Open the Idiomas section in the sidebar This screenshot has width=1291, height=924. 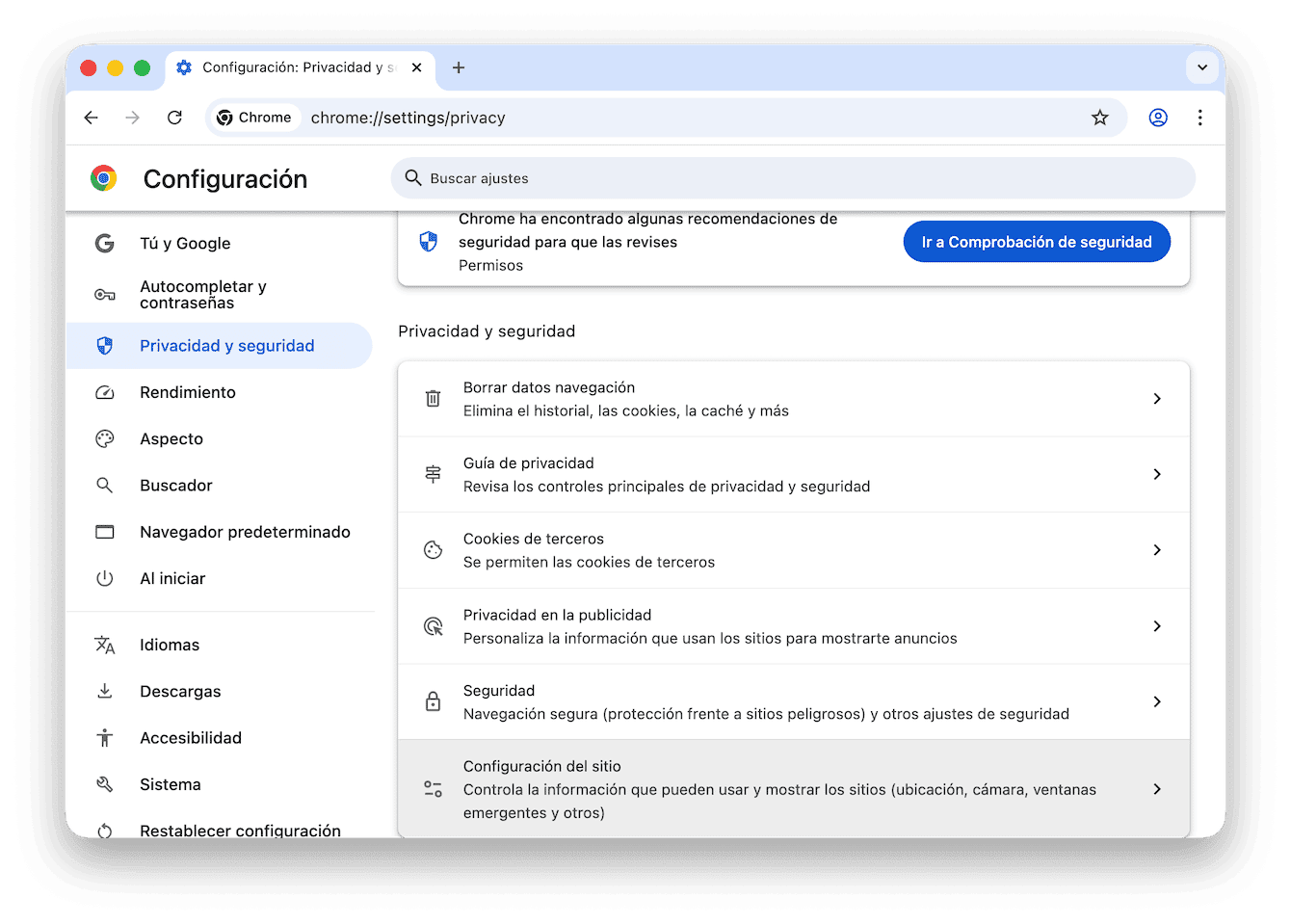click(x=170, y=645)
